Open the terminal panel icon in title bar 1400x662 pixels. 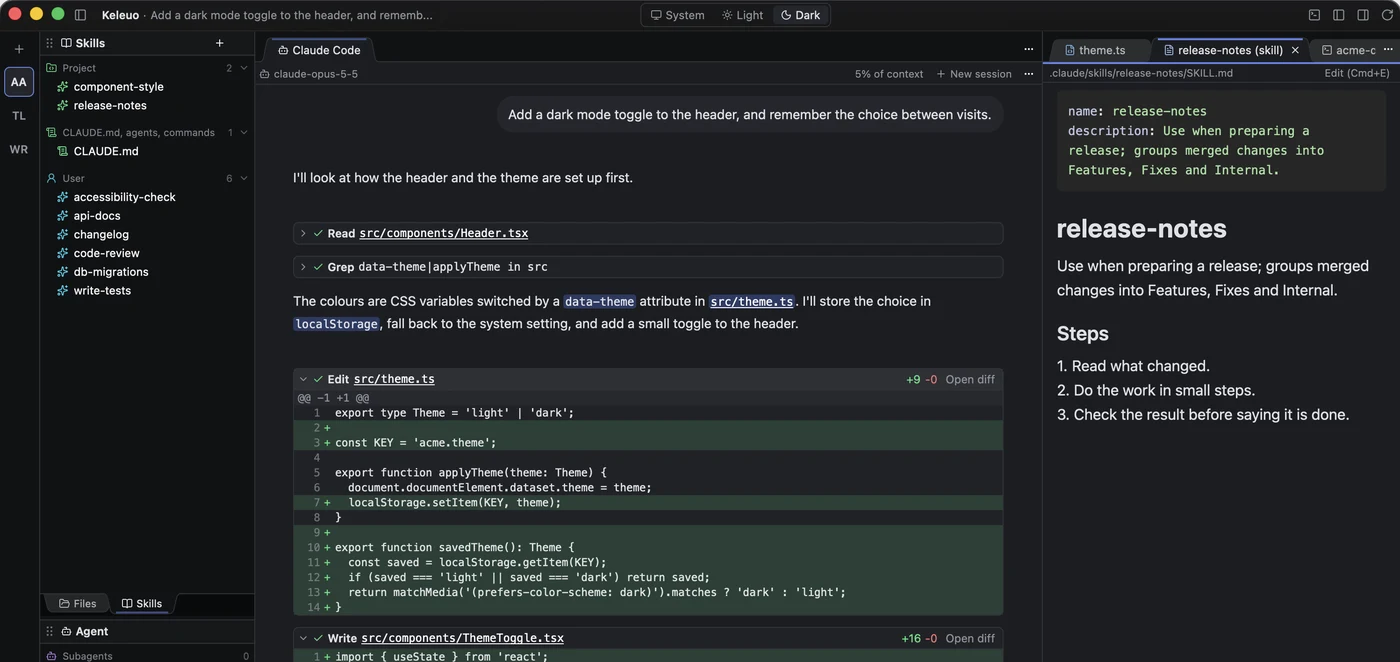pyautogui.click(x=1314, y=15)
